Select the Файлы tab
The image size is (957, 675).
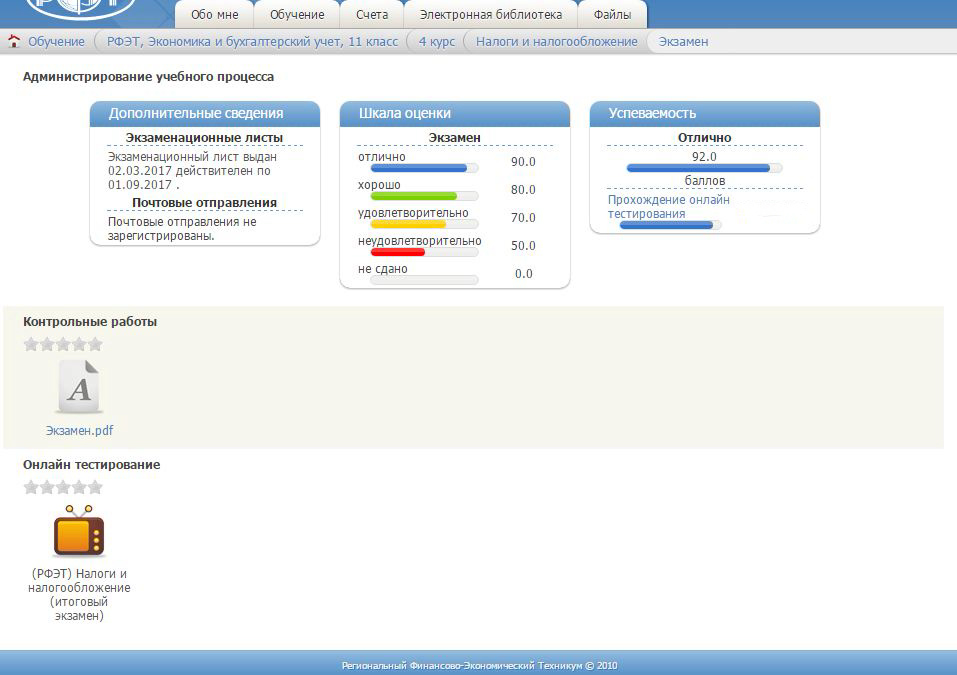612,15
